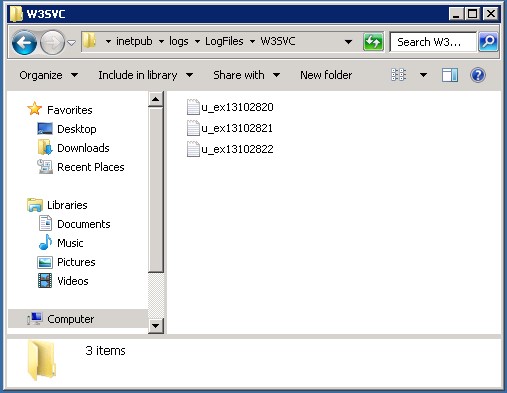Click the Favorites star icon
507x393 pixels.
click(x=35, y=109)
